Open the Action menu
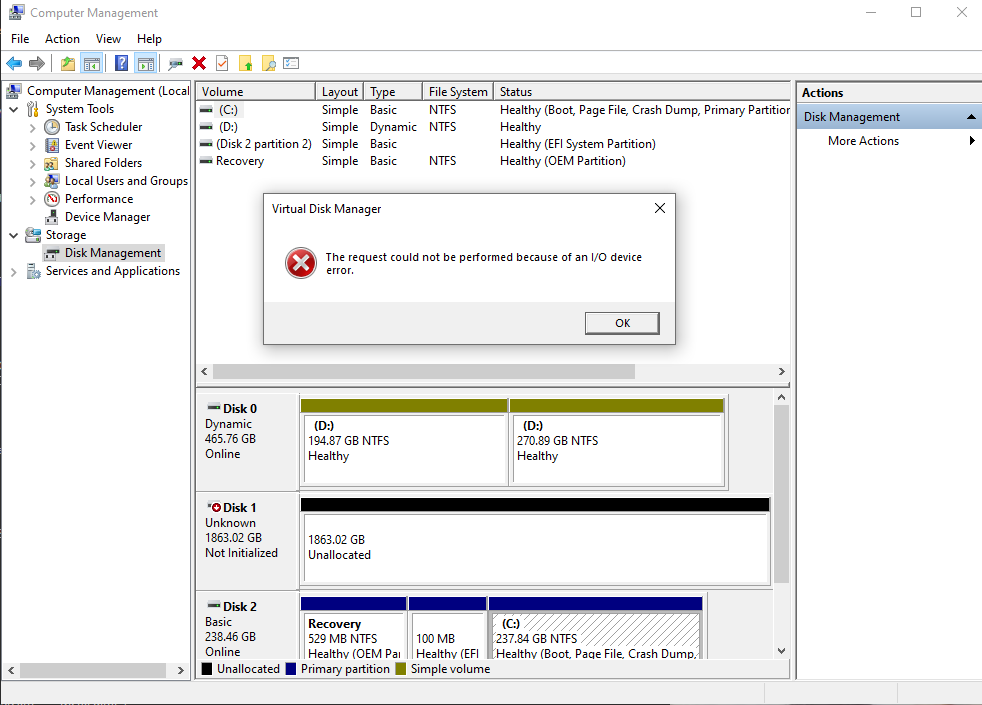This screenshot has height=705, width=982. point(62,39)
